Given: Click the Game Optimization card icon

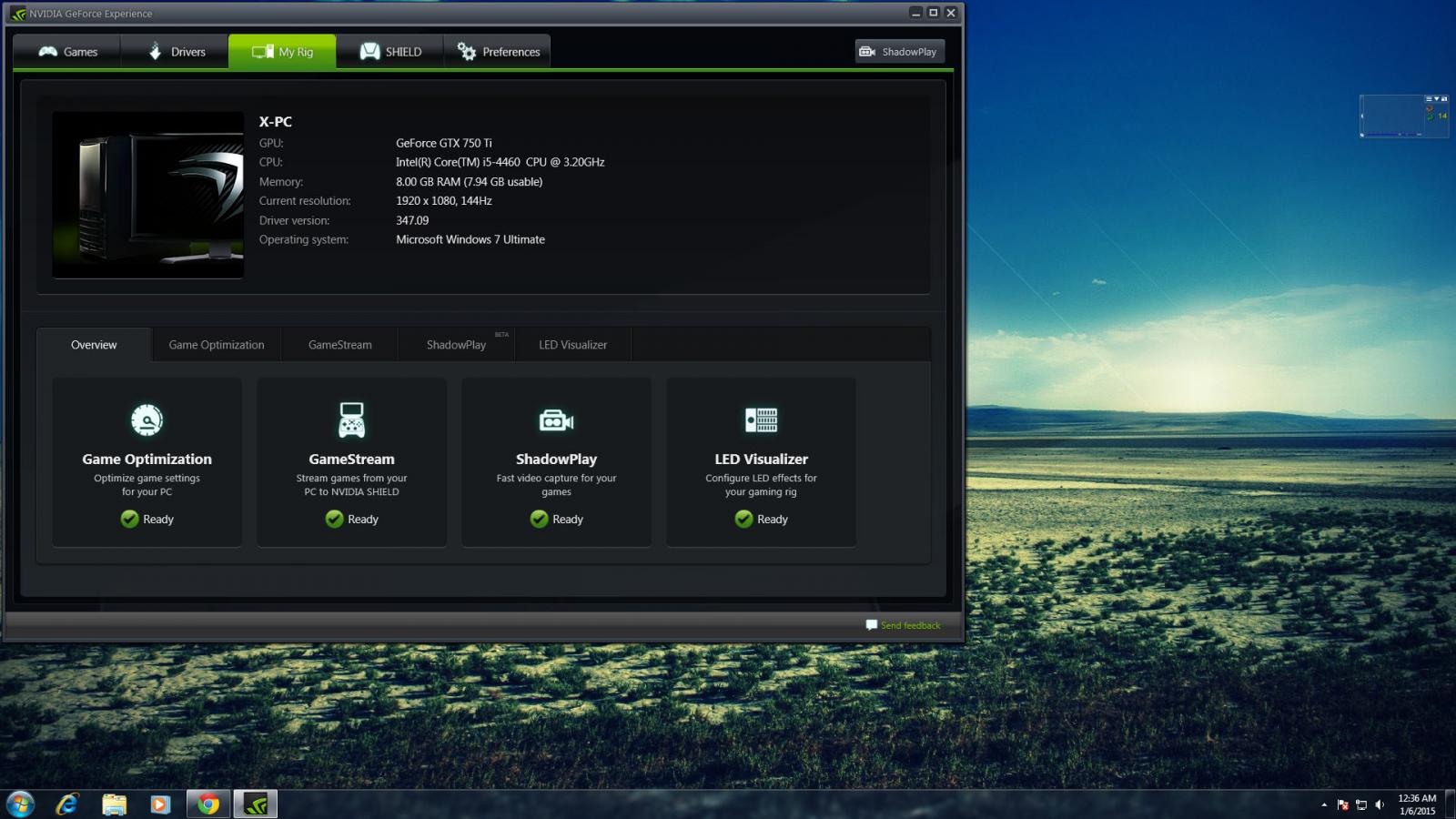Looking at the screenshot, I should pyautogui.click(x=147, y=420).
